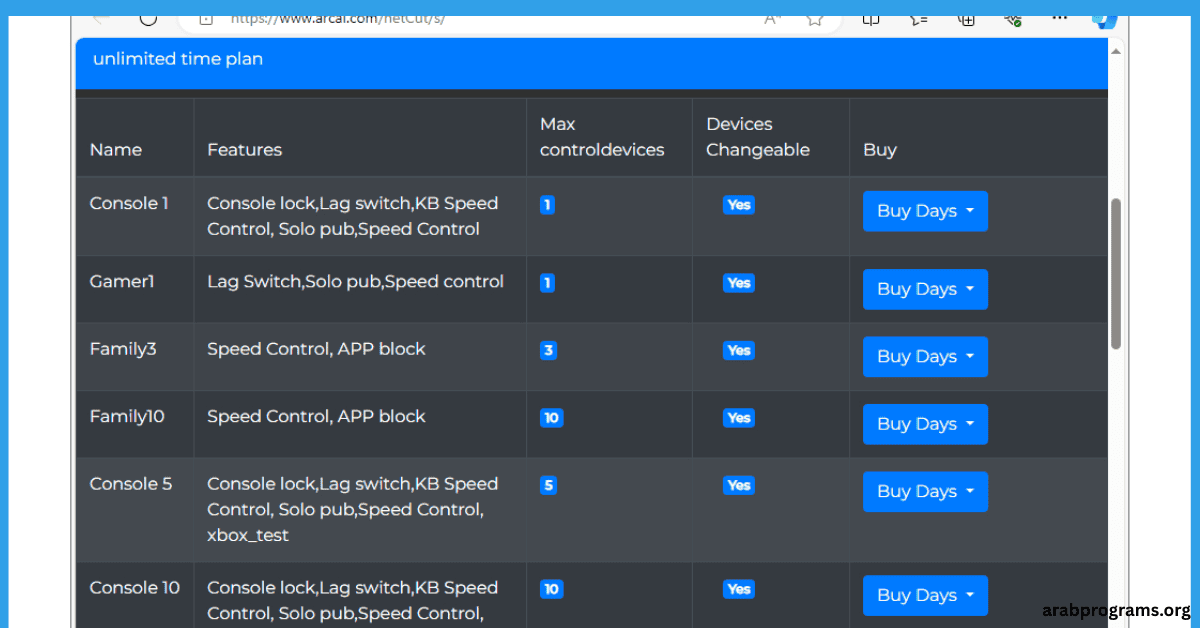1200x628 pixels.
Task: Select the Console 1 plan name
Action: 129,203
